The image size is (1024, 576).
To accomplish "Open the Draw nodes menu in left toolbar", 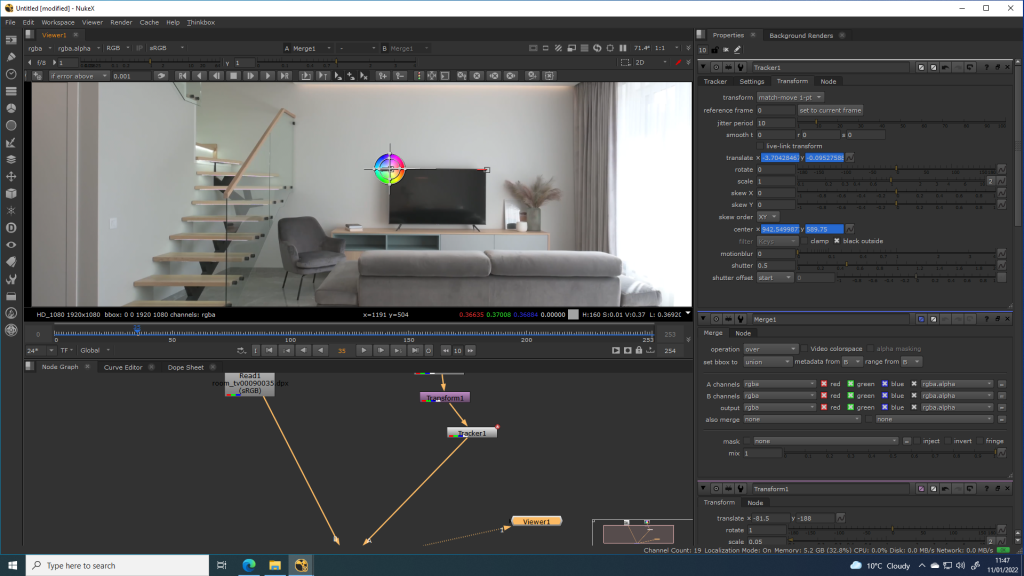I will point(11,56).
